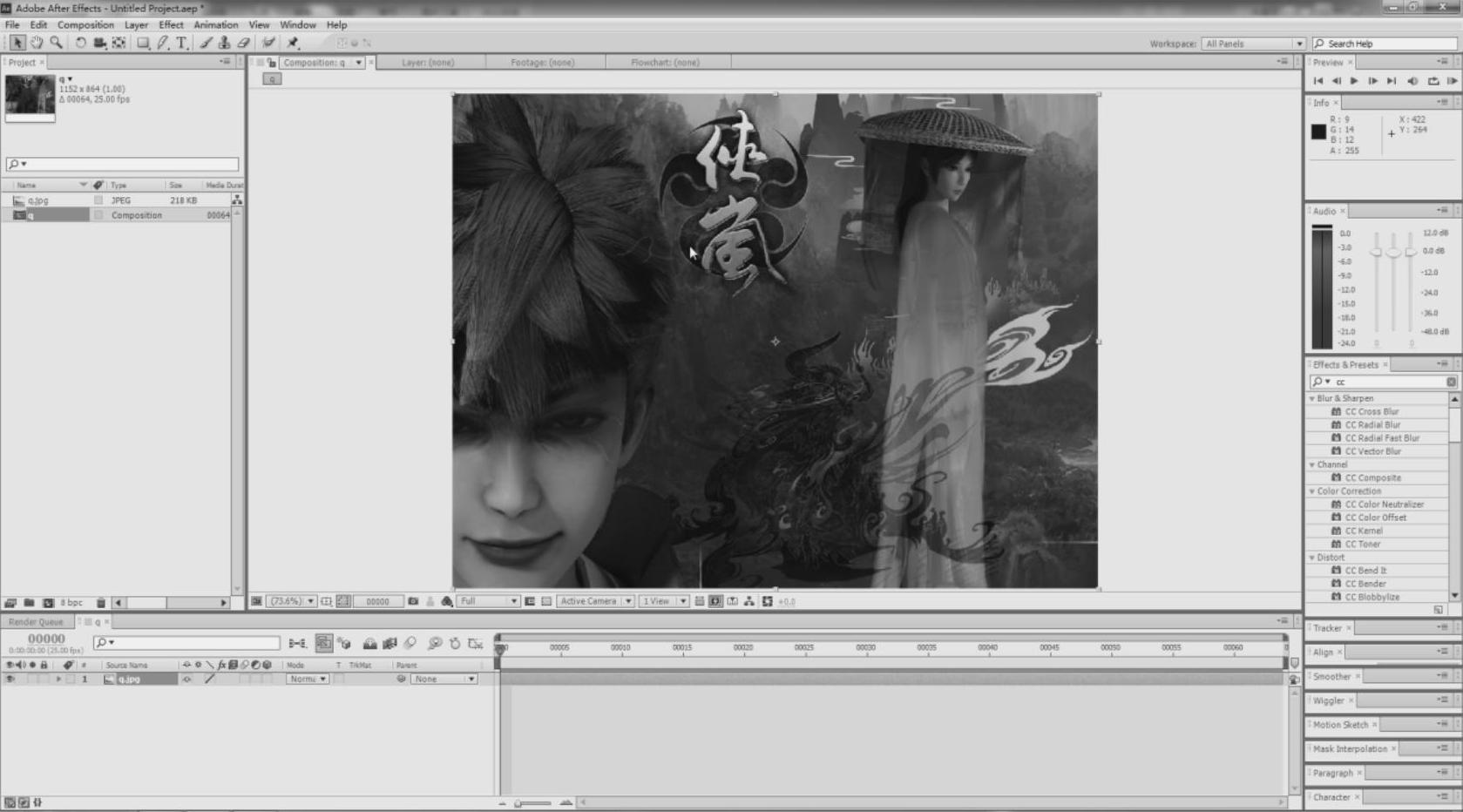Click the Graph Editor icon in timeline
Image resolution: width=1463 pixels, height=812 pixels.
475,644
